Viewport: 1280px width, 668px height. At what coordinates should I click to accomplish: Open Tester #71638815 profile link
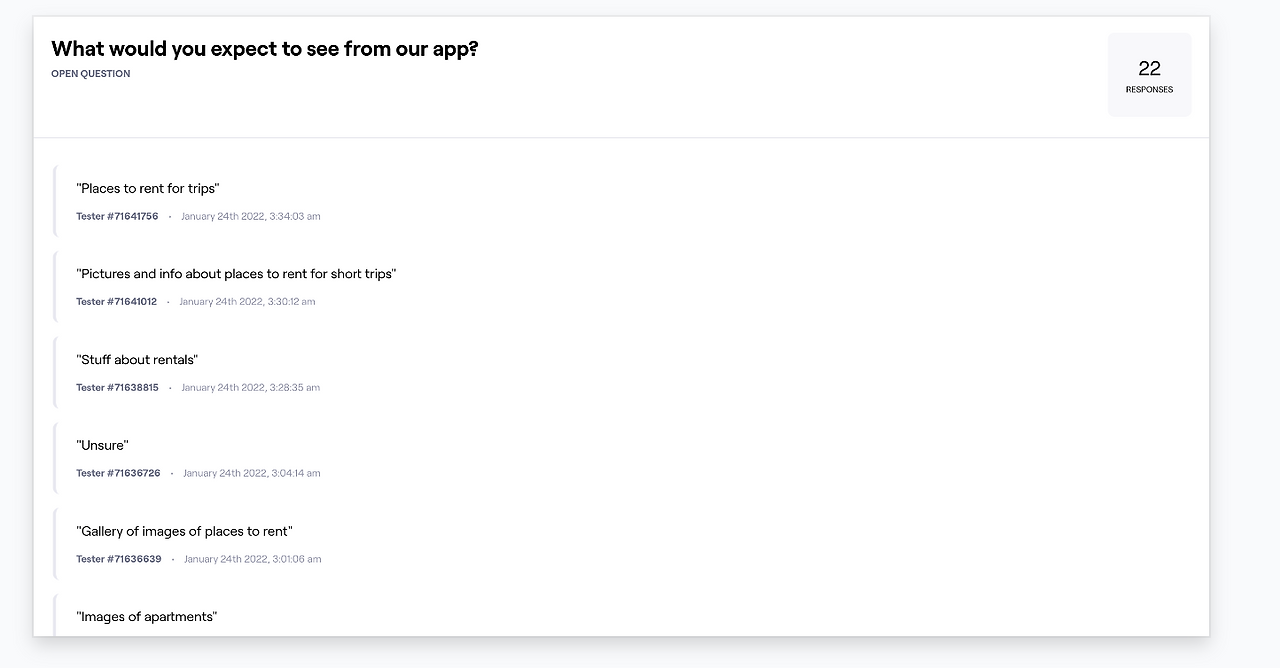click(117, 388)
